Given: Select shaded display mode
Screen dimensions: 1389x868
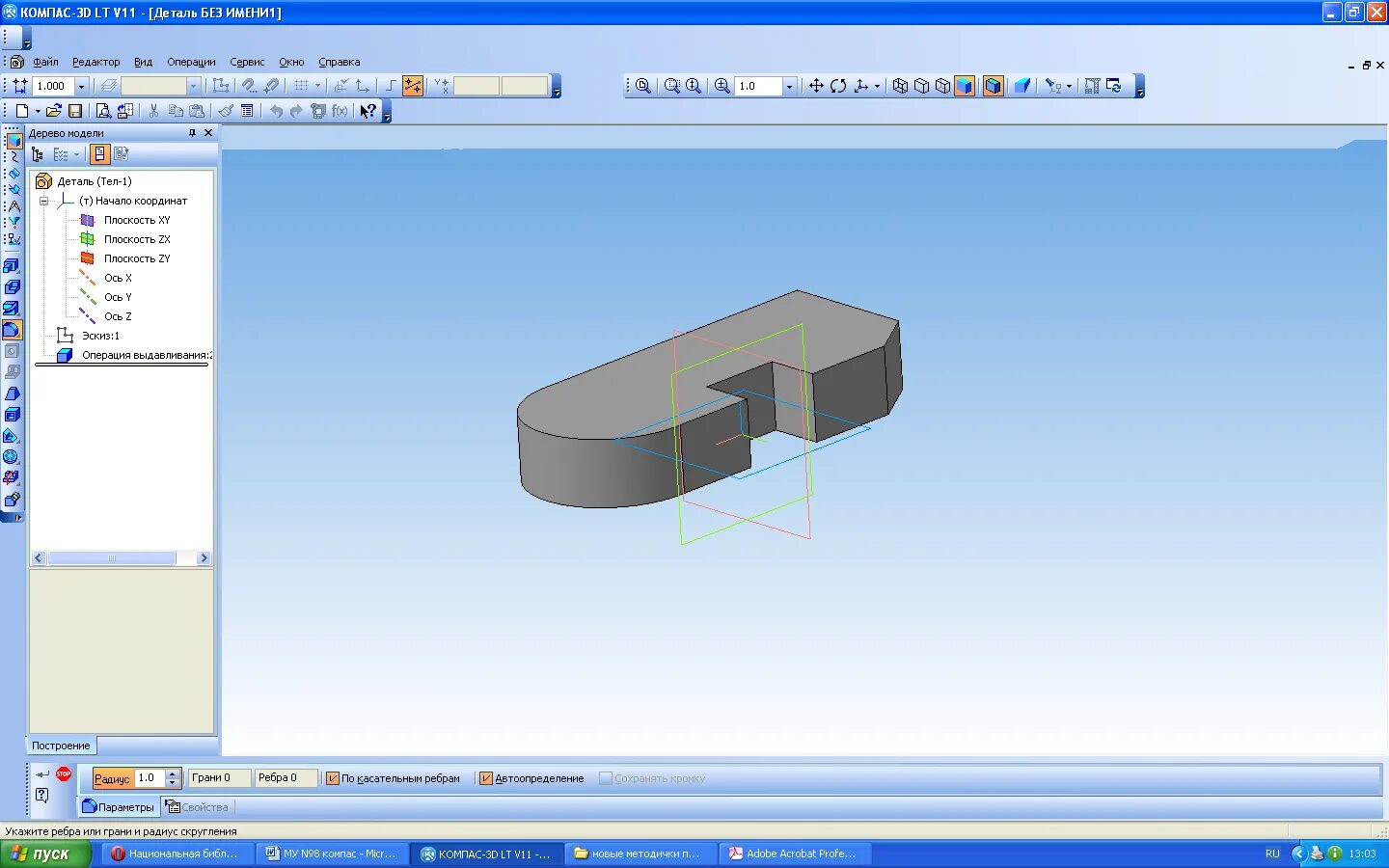Looking at the screenshot, I should click(964, 86).
